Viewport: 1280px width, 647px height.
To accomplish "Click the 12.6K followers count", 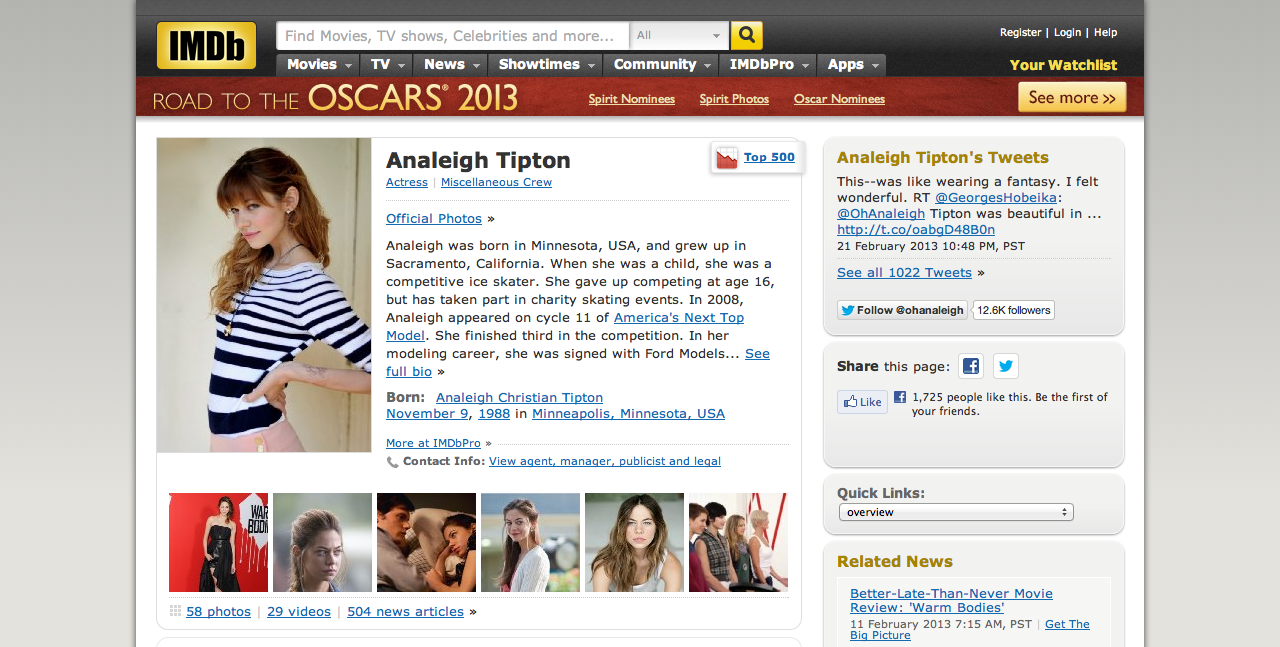I will [1014, 310].
